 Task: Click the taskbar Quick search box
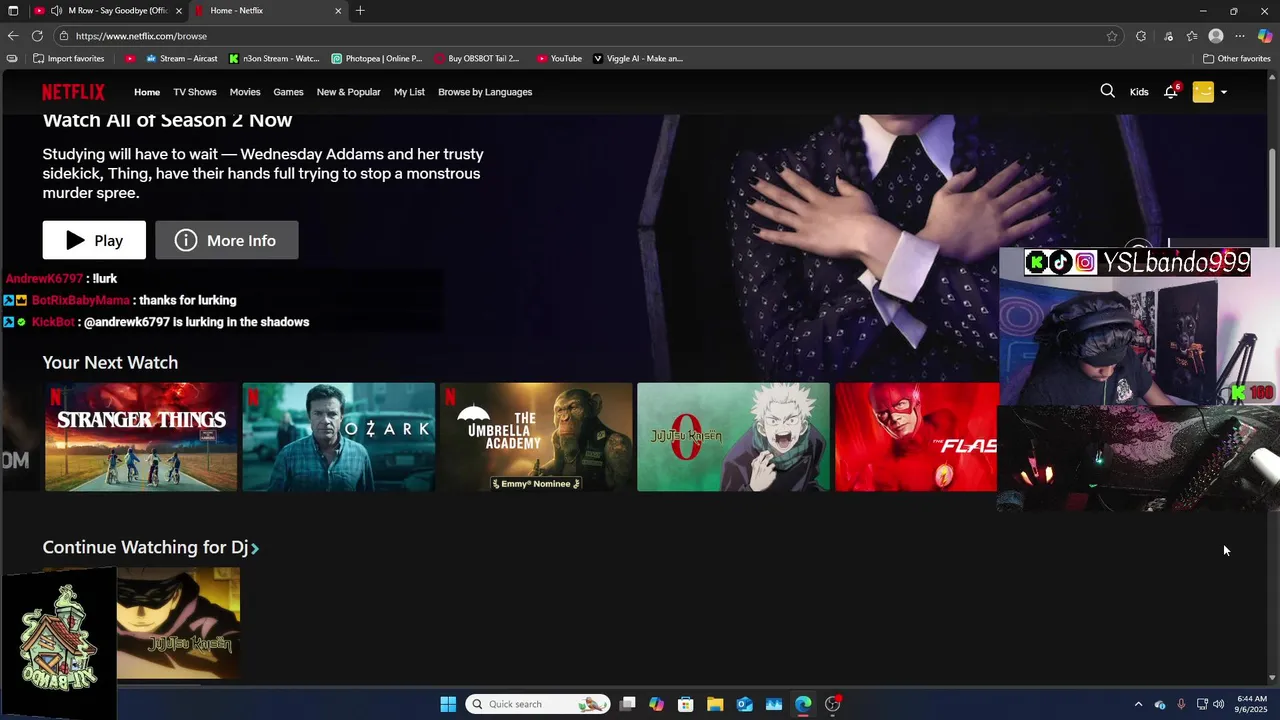pos(538,704)
